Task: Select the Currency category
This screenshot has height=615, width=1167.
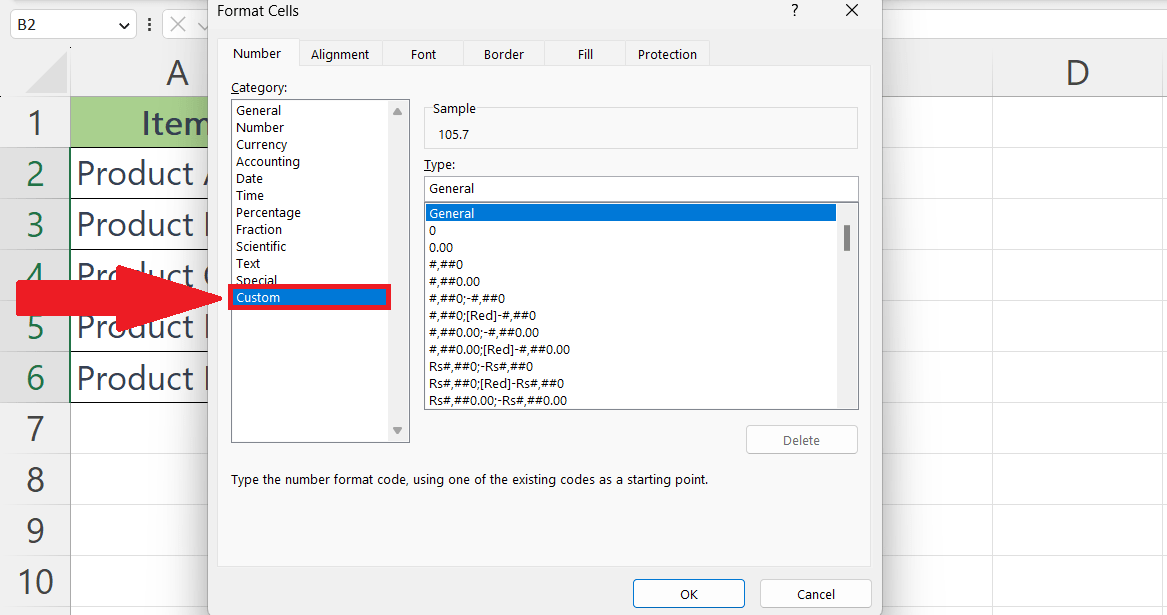Action: [261, 144]
